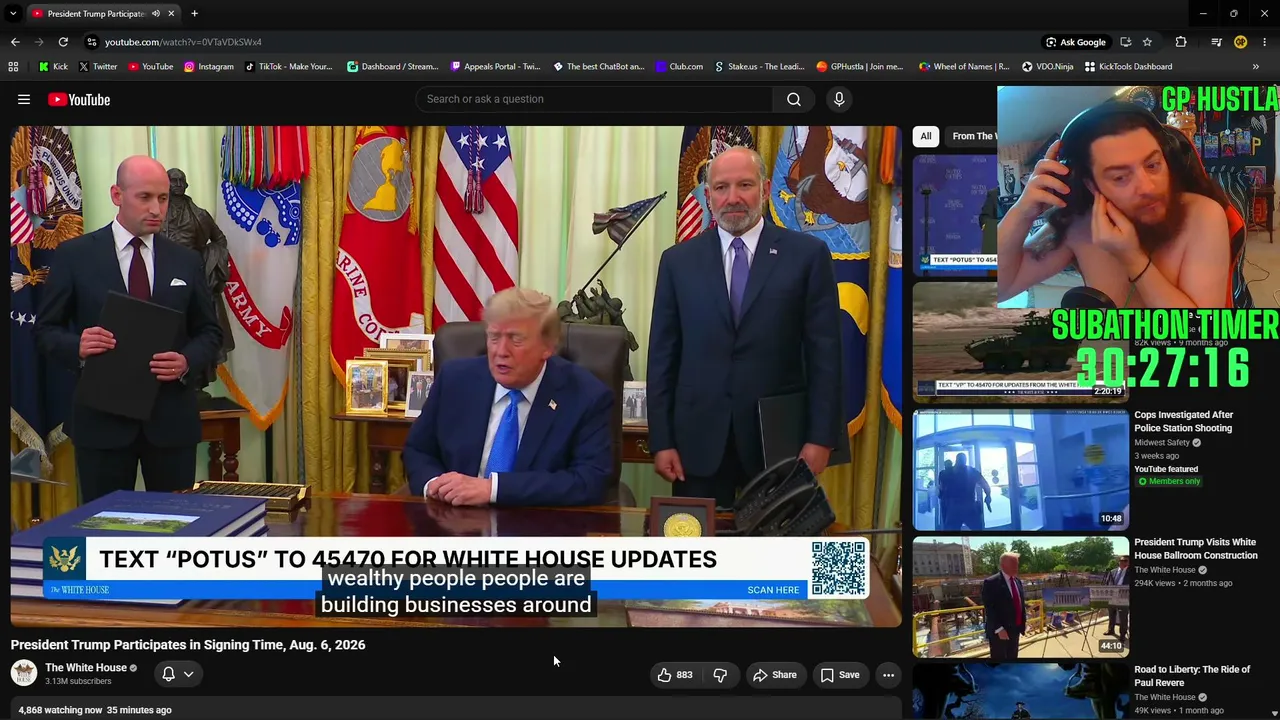Image resolution: width=1280 pixels, height=720 pixels.
Task: Close the President Trump Participates tab
Action: [x=171, y=13]
